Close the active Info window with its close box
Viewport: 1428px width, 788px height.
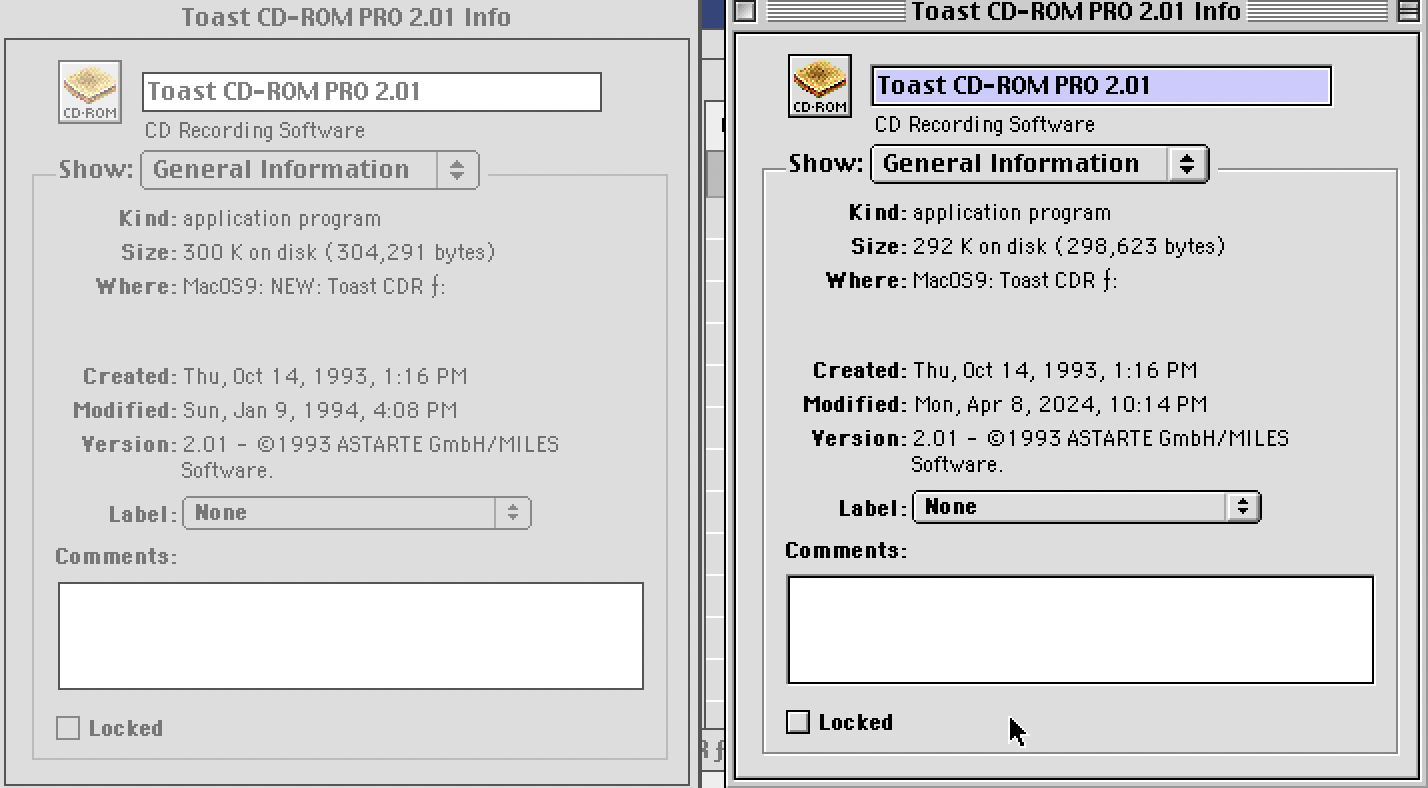[745, 11]
